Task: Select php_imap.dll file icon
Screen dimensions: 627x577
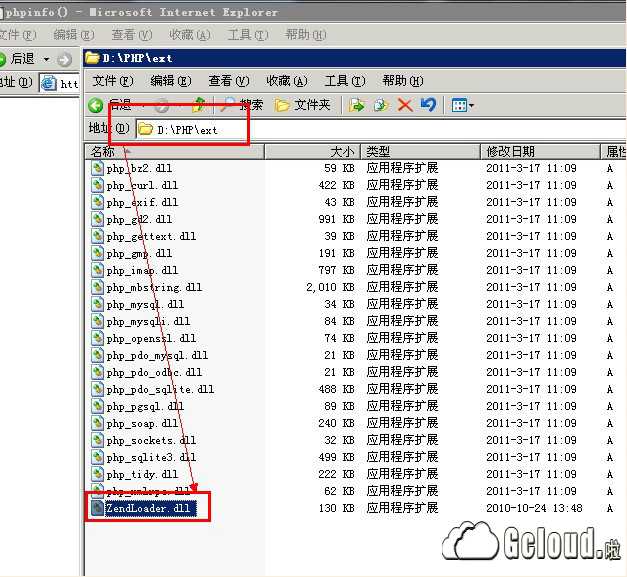Action: [97, 270]
